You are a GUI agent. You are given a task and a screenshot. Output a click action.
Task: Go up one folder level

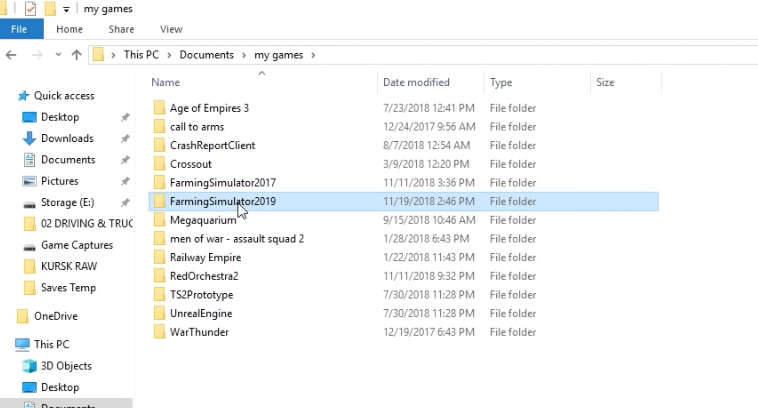pos(76,55)
